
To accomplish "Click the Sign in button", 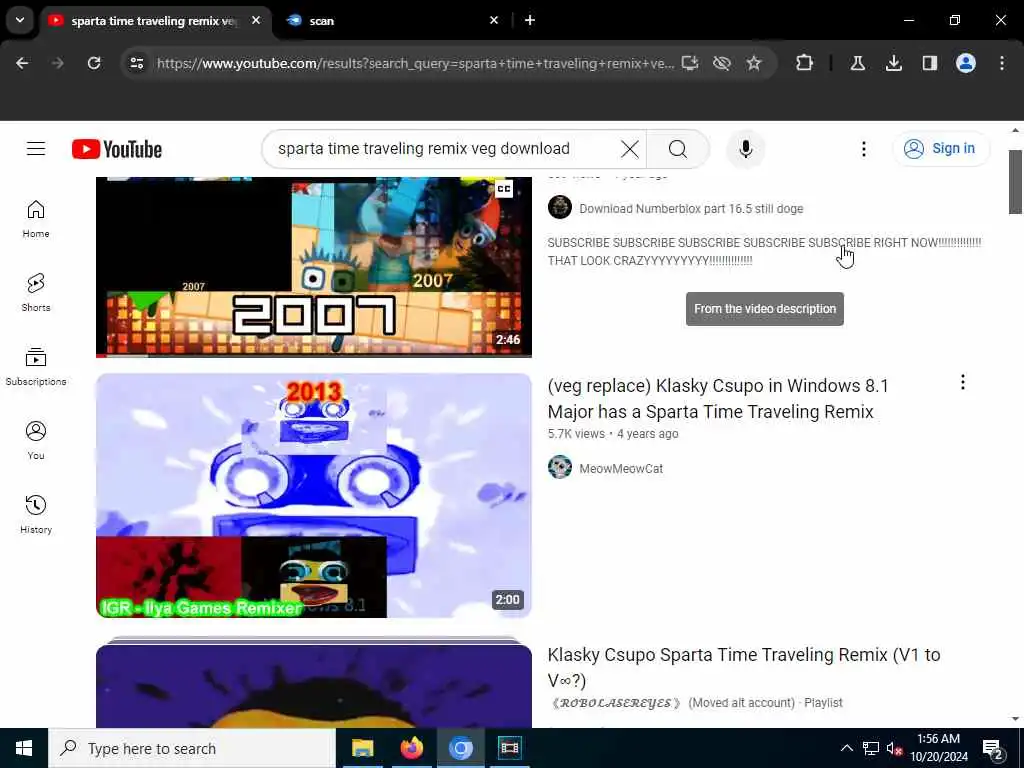I will tap(941, 149).
